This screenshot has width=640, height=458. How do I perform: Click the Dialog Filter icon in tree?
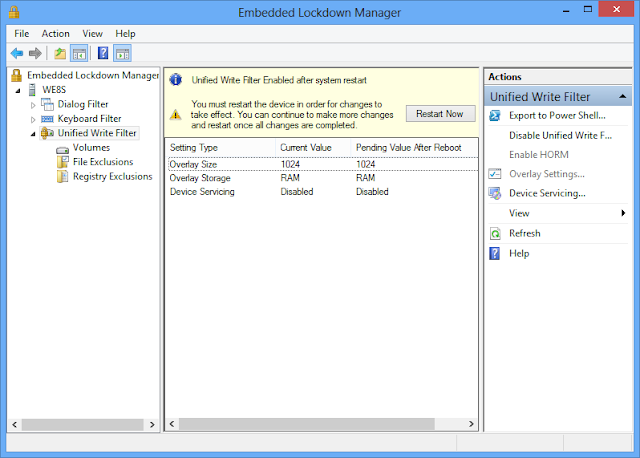click(x=47, y=104)
